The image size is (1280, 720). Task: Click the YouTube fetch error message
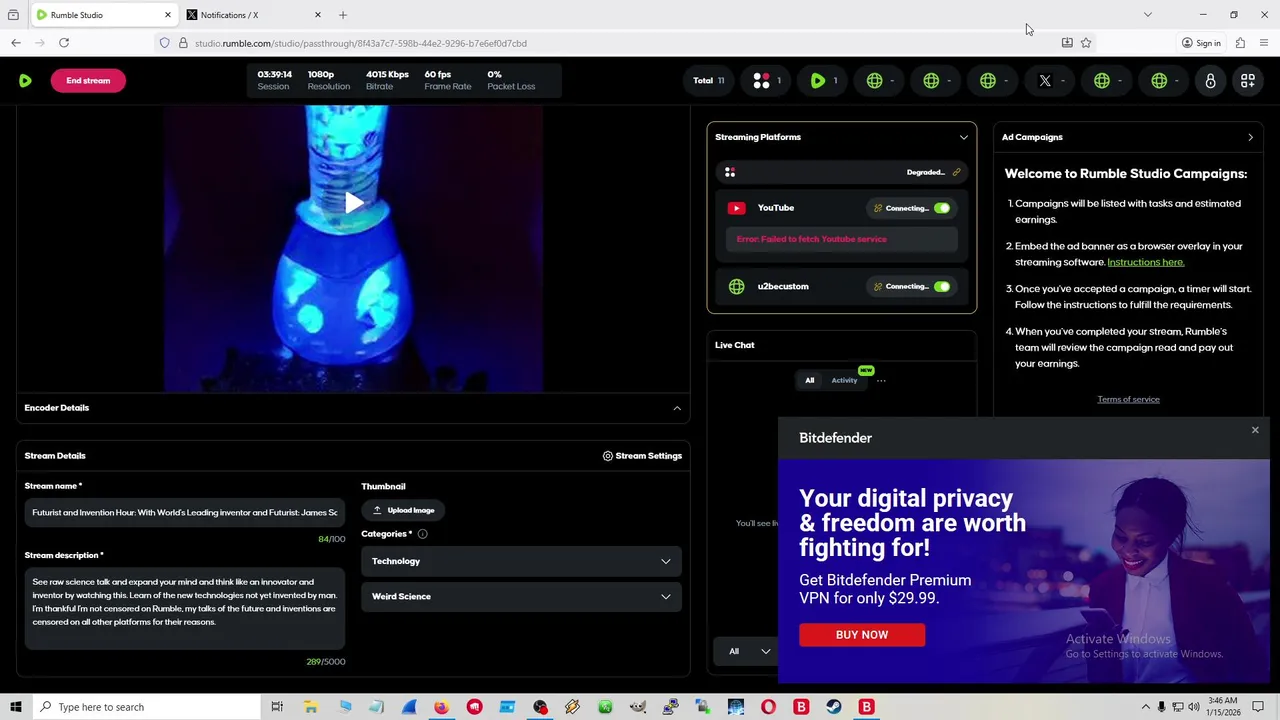click(x=841, y=239)
